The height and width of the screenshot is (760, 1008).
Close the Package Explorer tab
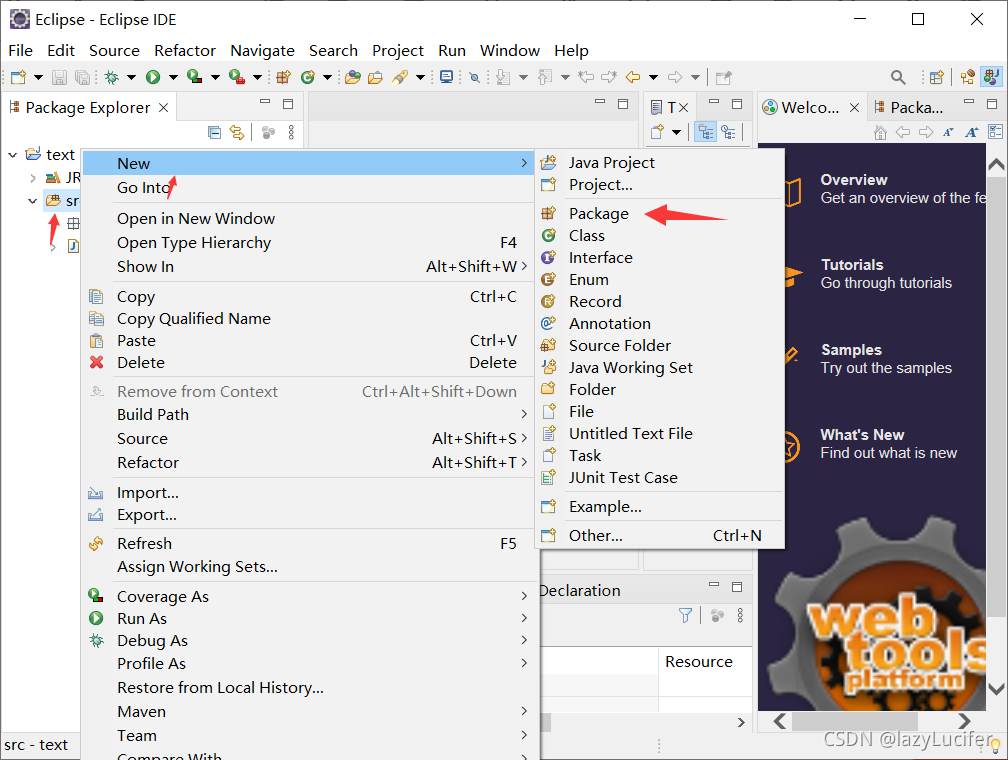coord(164,107)
